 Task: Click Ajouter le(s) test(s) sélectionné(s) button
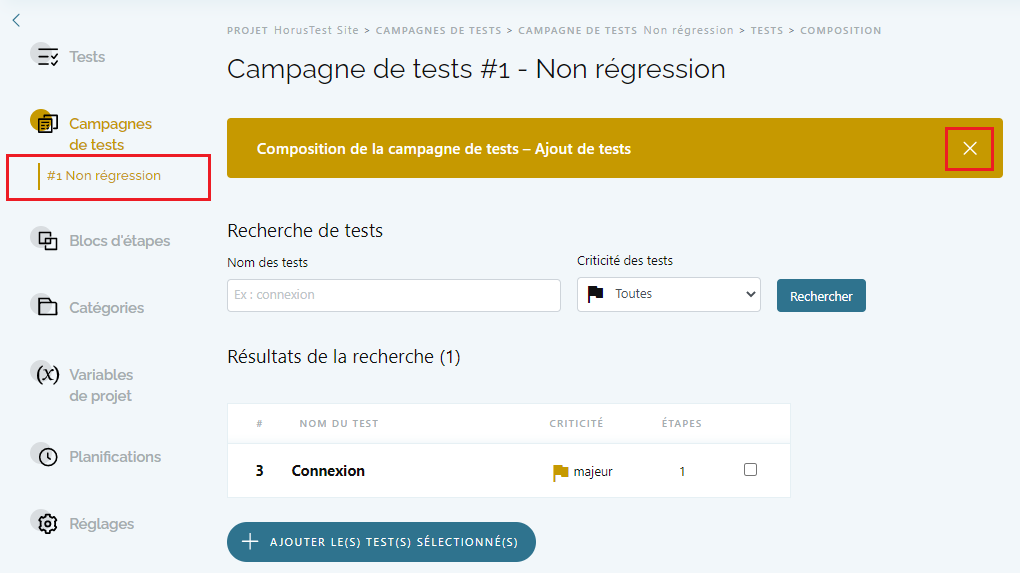pyautogui.click(x=381, y=542)
